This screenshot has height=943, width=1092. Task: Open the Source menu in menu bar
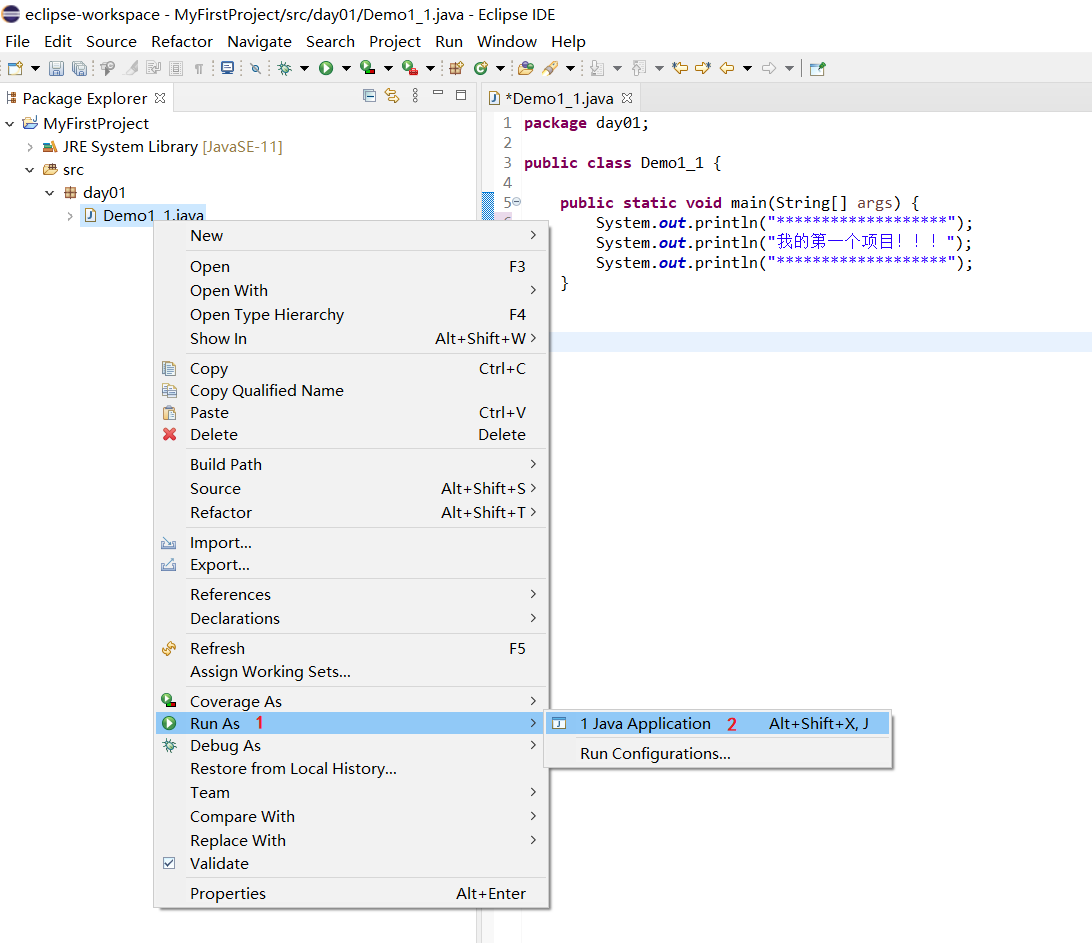click(111, 42)
